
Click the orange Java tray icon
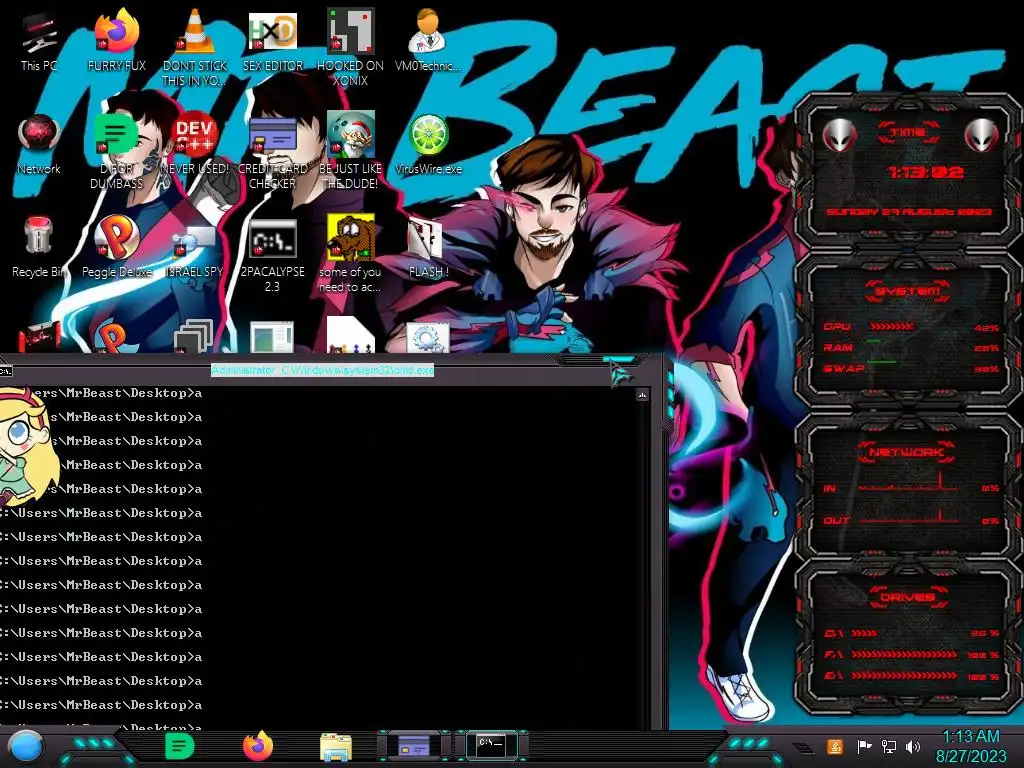[834, 746]
